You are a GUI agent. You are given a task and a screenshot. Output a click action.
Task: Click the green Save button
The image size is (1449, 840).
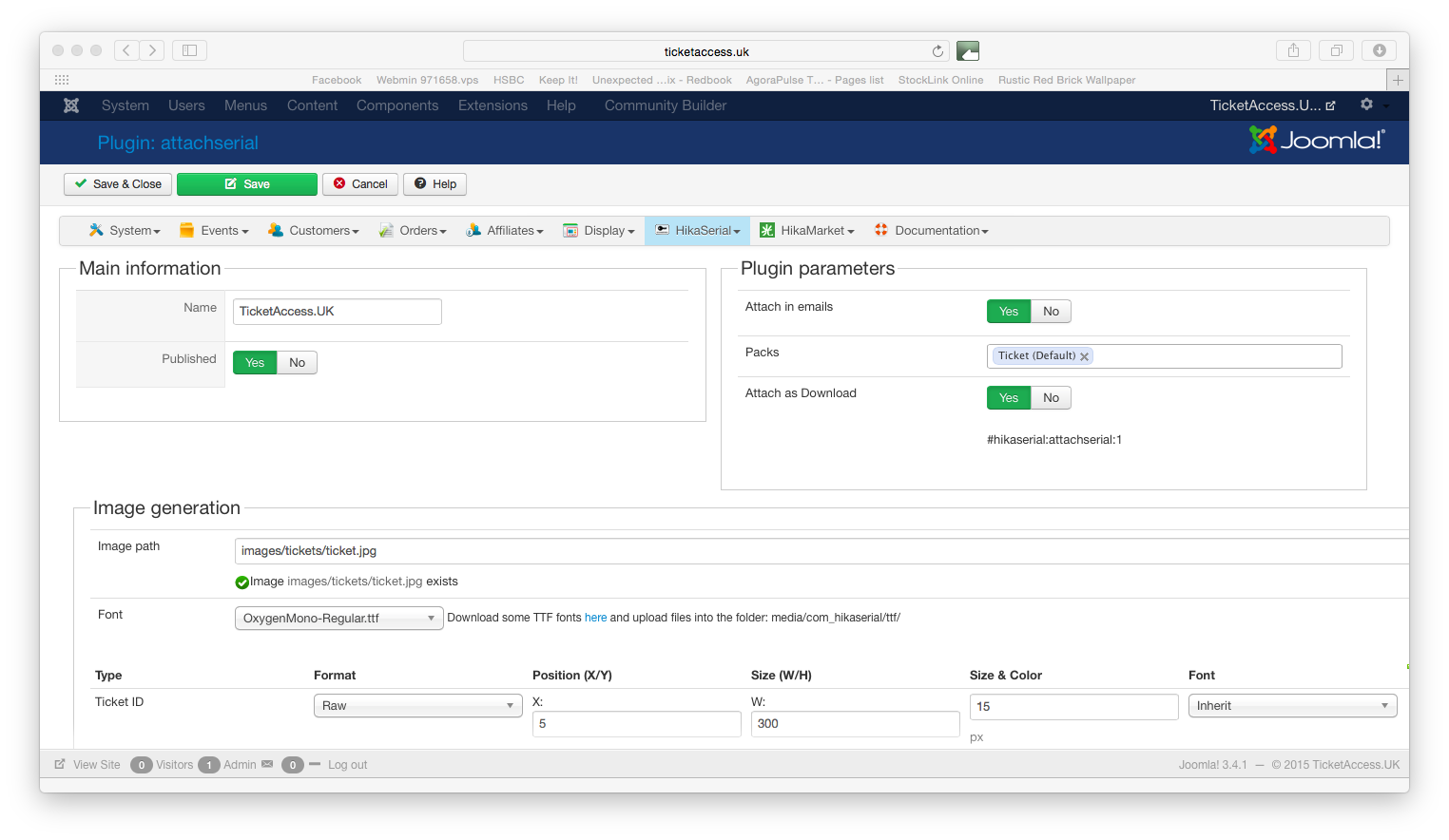pos(247,184)
